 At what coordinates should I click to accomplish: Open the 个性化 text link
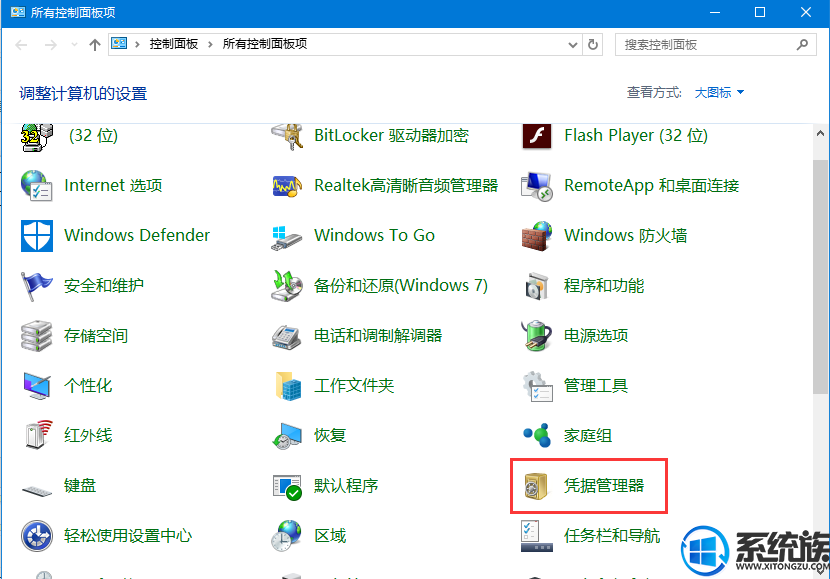point(88,385)
